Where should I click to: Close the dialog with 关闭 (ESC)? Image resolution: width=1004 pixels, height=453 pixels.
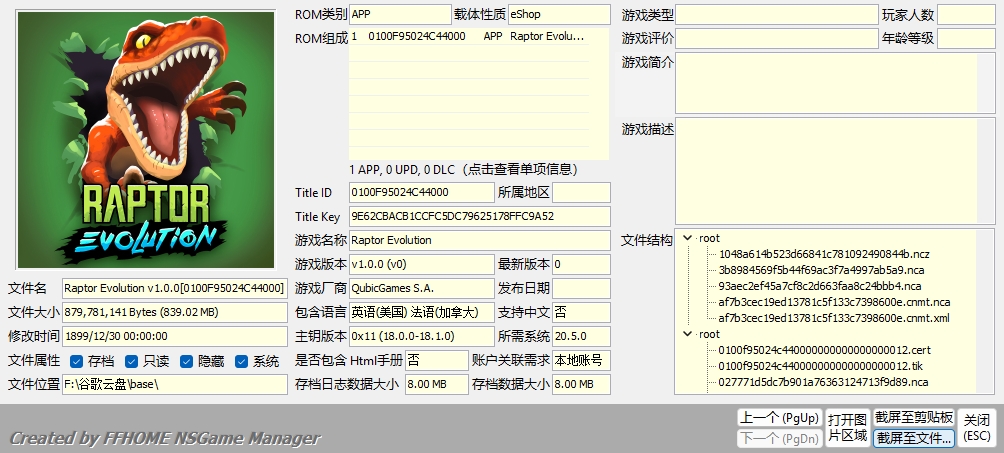pos(977,428)
